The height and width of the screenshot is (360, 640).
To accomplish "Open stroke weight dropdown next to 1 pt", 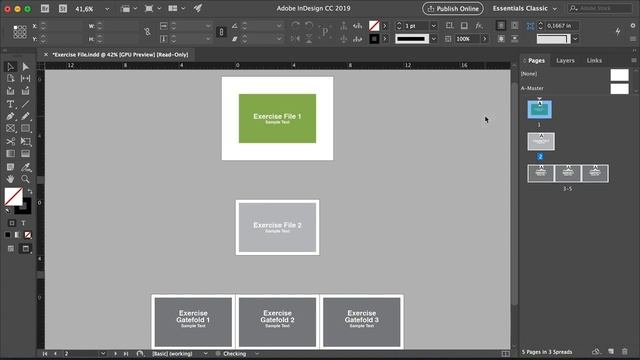I will 433,26.
